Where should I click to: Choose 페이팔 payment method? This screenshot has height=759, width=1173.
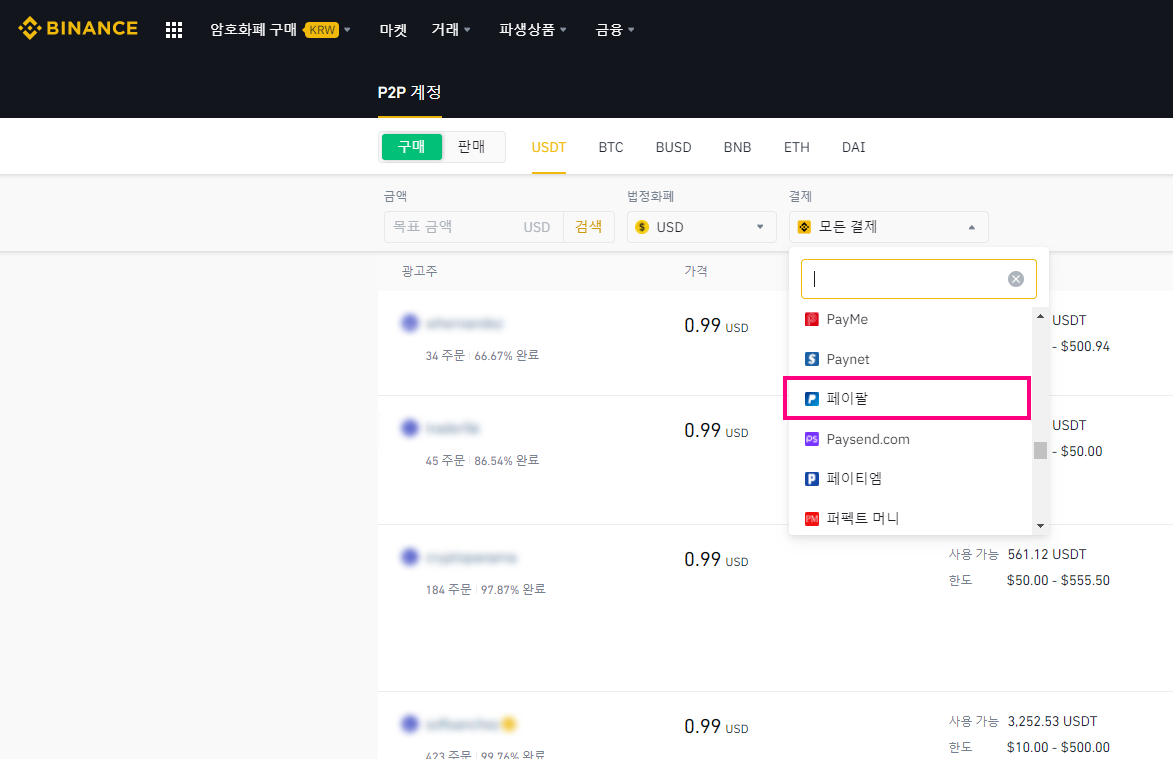pyautogui.click(x=907, y=398)
